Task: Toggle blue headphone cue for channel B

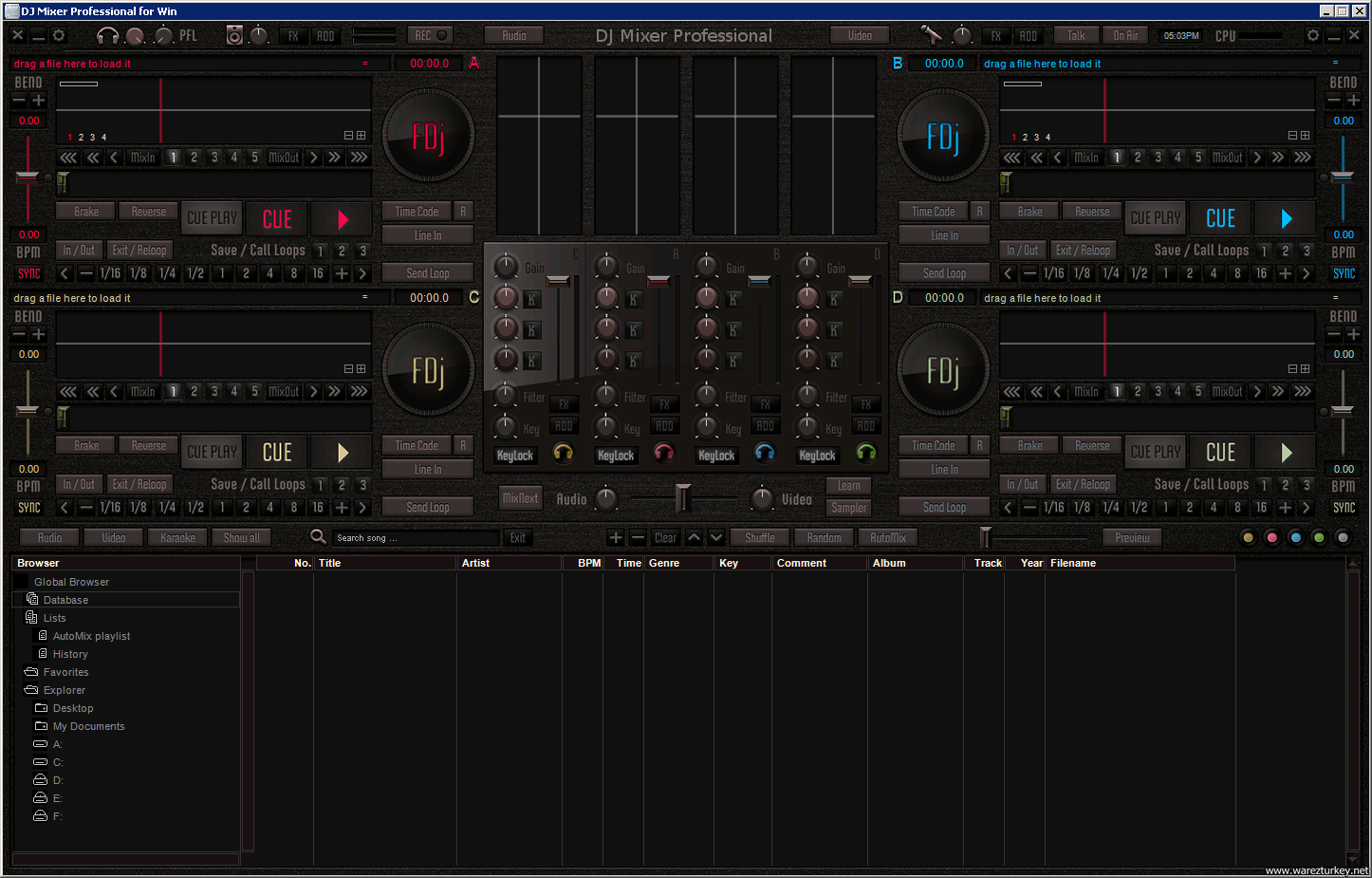Action: pyautogui.click(x=765, y=453)
